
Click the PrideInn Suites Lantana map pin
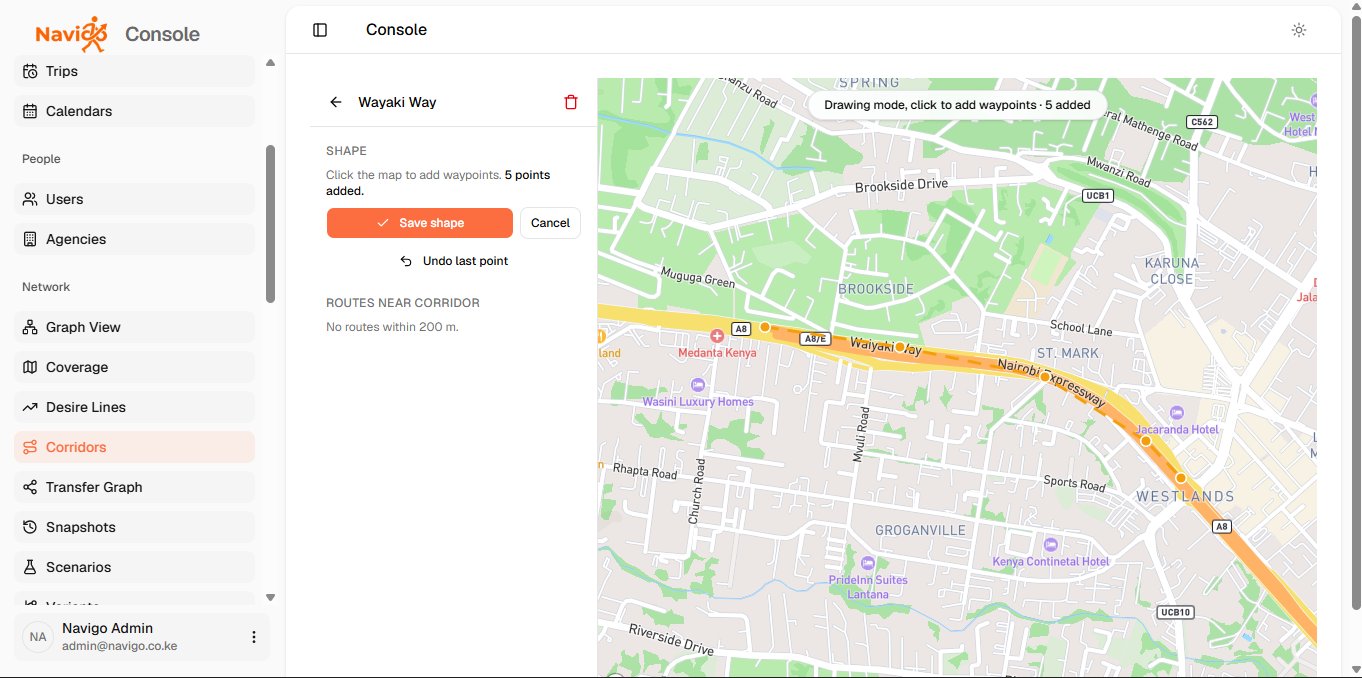(868, 564)
